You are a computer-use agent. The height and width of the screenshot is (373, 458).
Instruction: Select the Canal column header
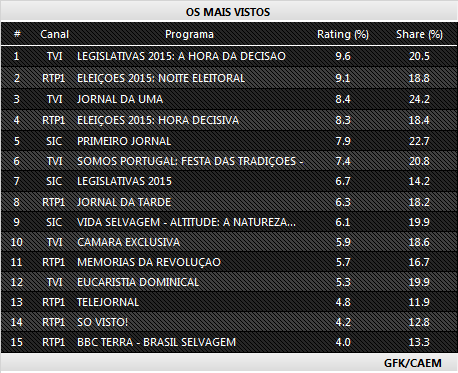click(54, 34)
